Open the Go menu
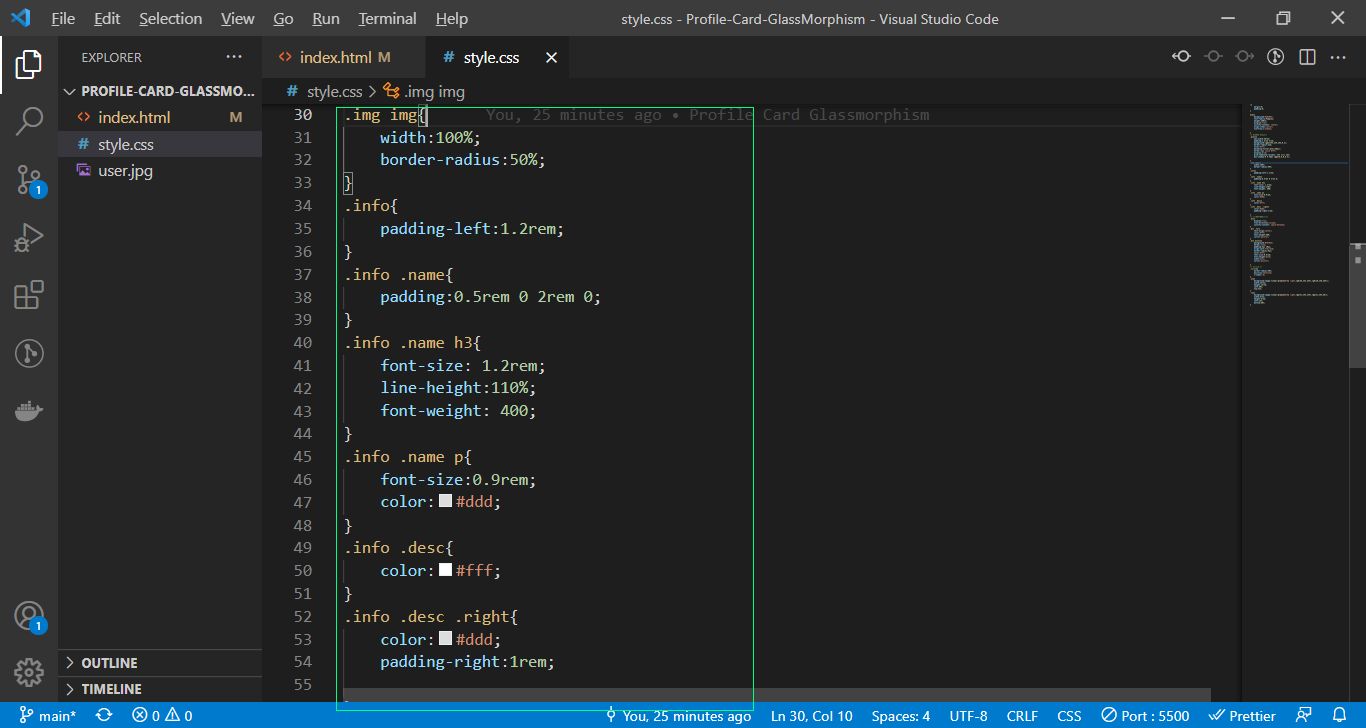The height and width of the screenshot is (728, 1366). 283,19
